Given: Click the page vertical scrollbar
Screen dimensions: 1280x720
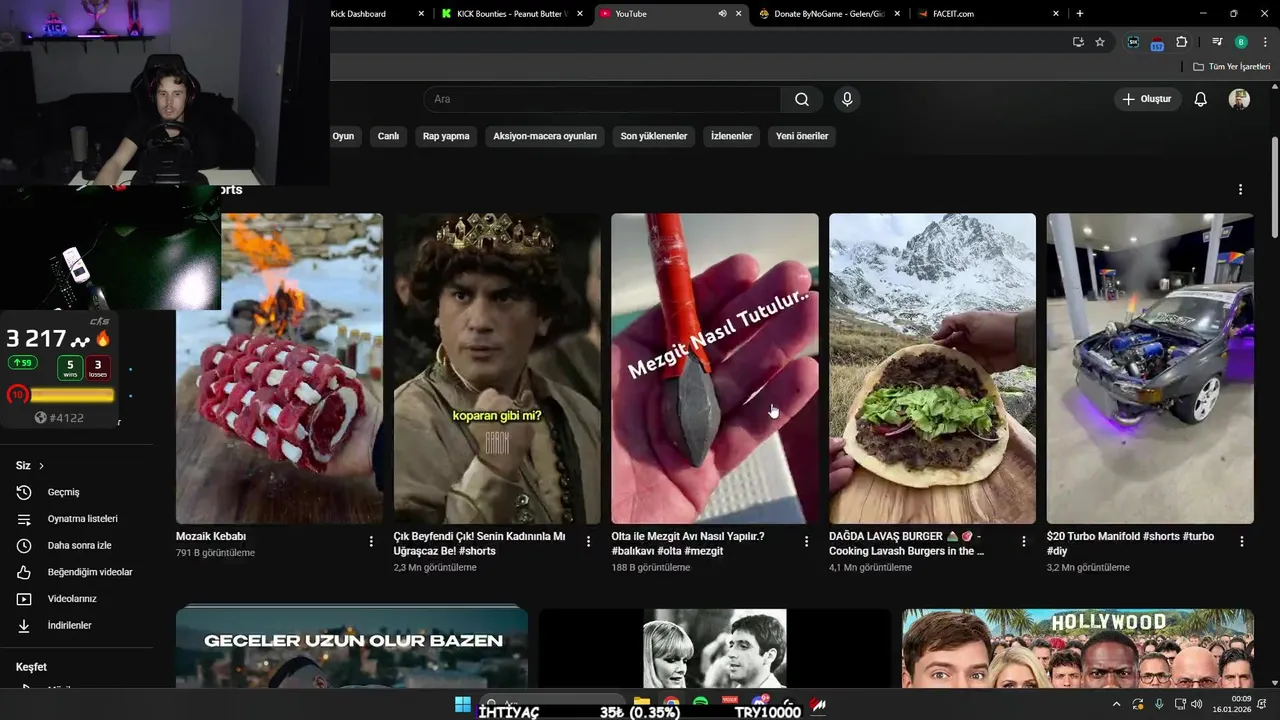Looking at the screenshot, I should (1274, 188).
